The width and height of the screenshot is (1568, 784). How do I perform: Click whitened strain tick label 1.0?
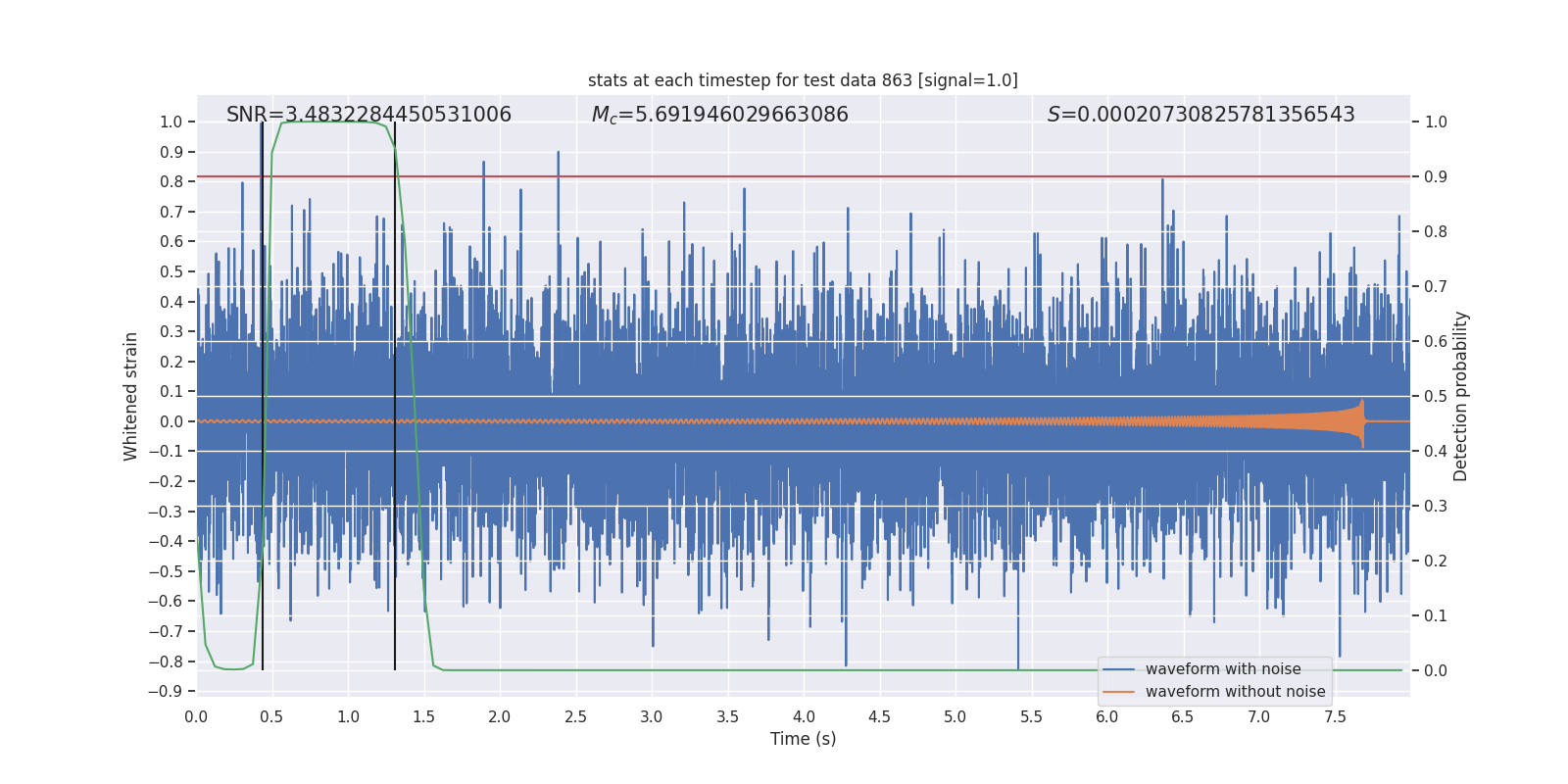click(x=171, y=122)
